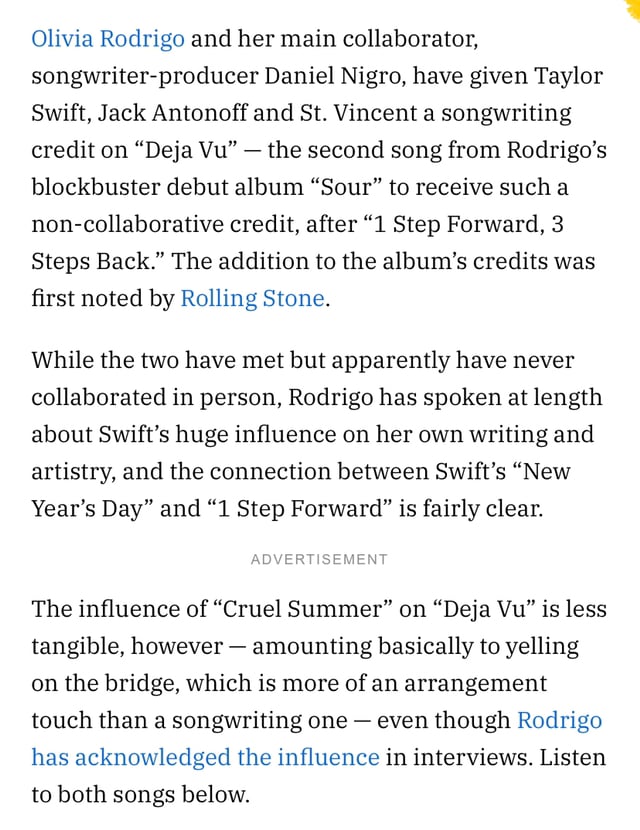This screenshot has height=830, width=640.
Task: Open the Rolling Stone link
Action: point(252,298)
